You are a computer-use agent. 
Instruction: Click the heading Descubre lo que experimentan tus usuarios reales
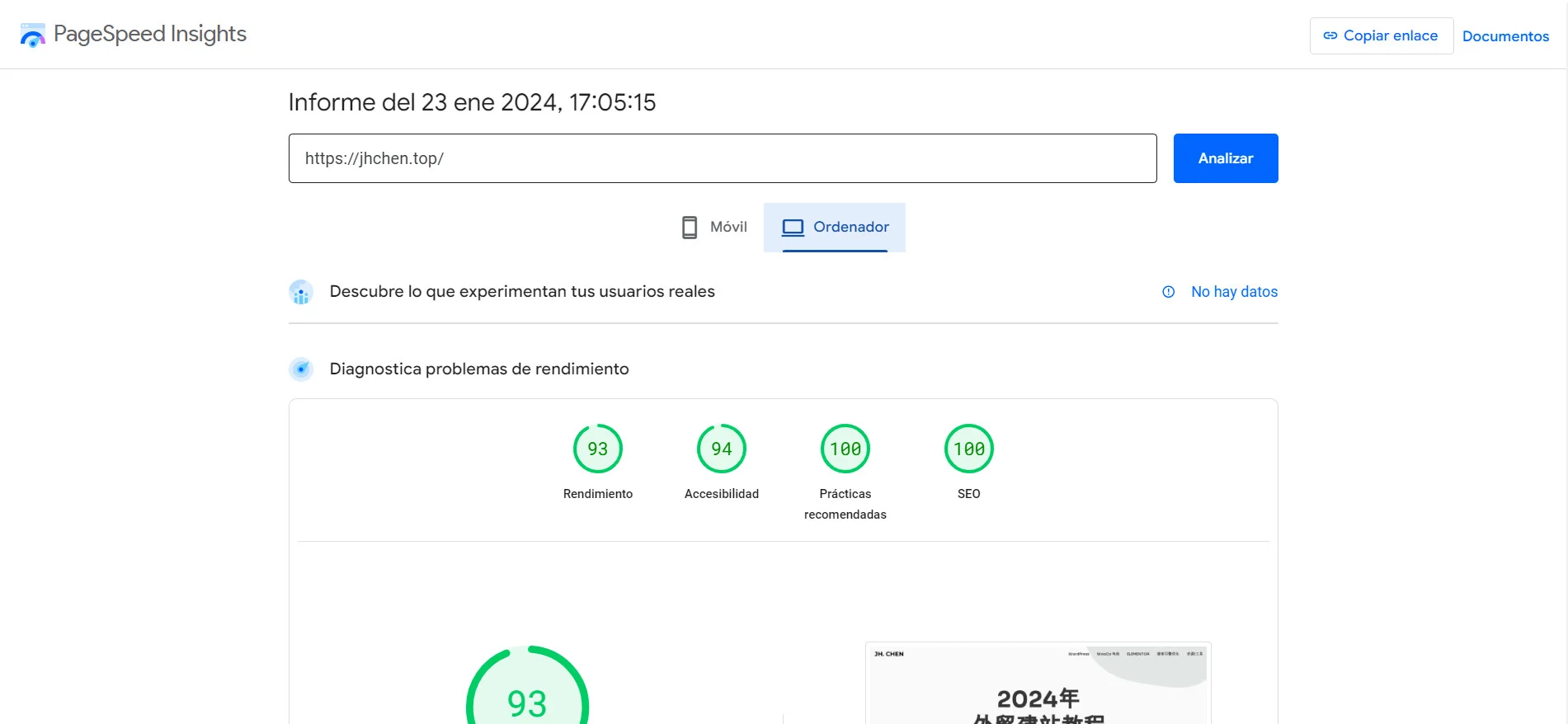pos(522,292)
